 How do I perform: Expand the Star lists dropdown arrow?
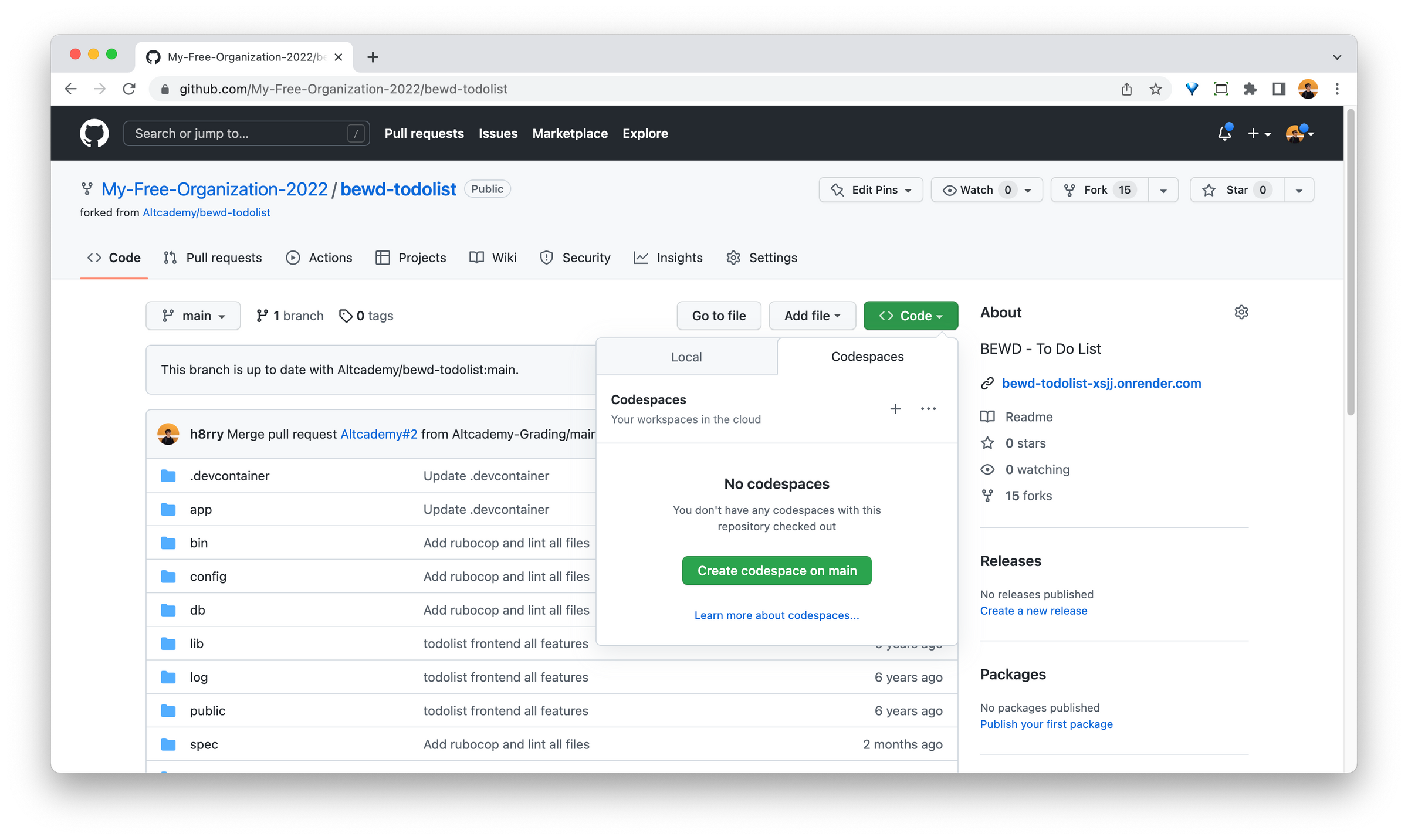(1299, 189)
